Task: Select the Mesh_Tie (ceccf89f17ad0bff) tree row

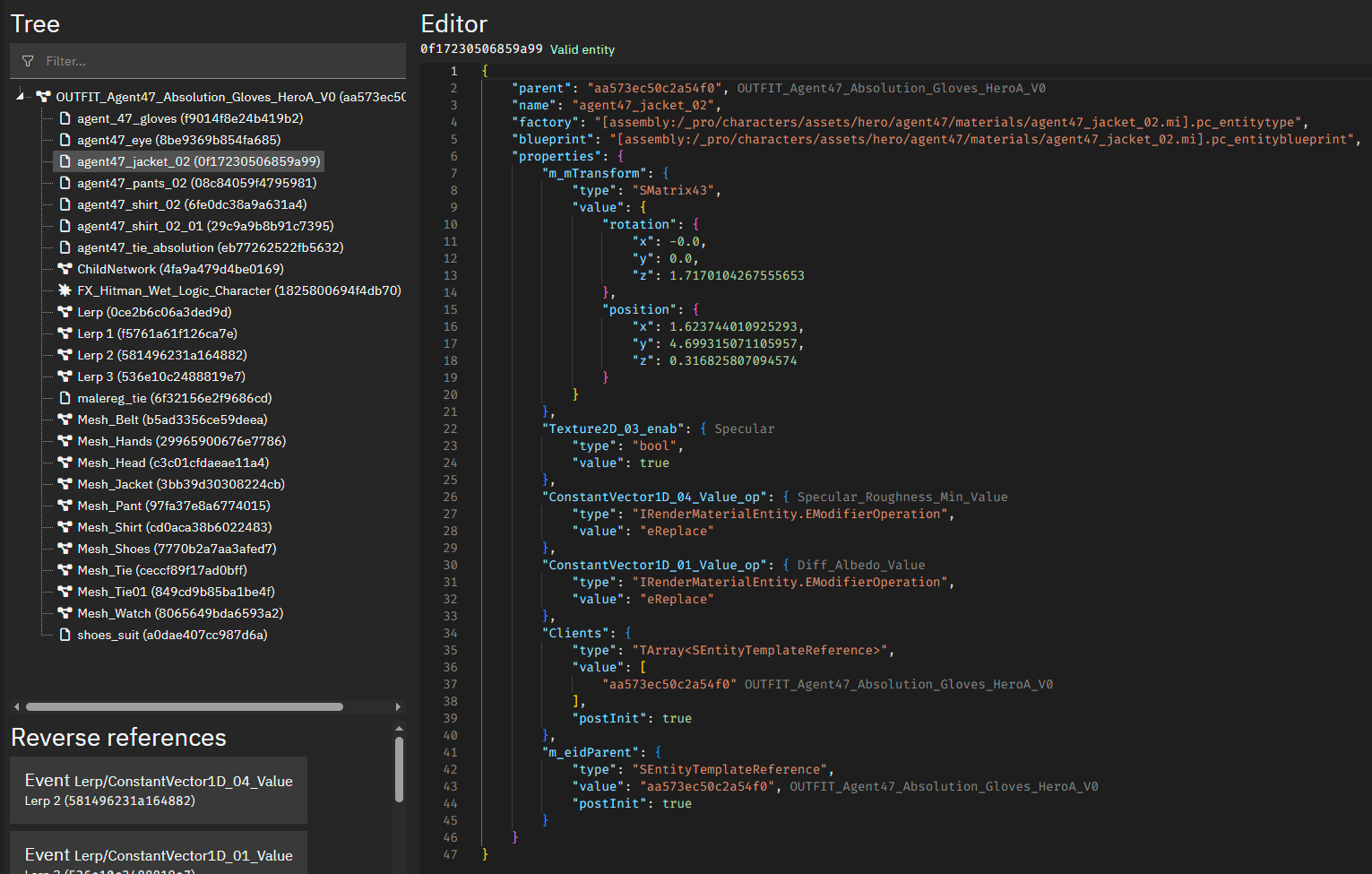Action: (152, 570)
